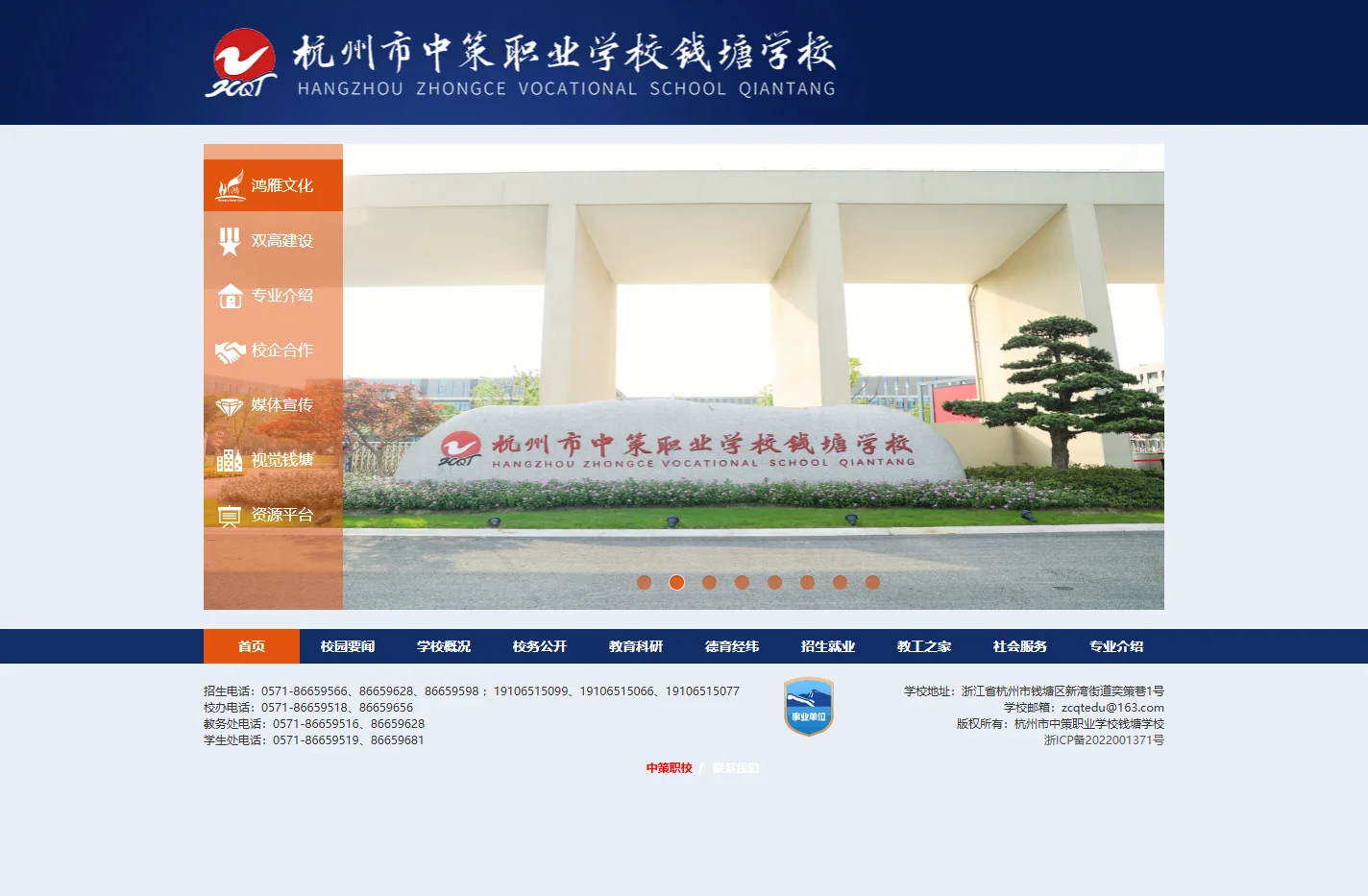Screen dimensions: 1368x896
Task: Click the presentation board icon beside 资源平台
Action: coord(229,516)
